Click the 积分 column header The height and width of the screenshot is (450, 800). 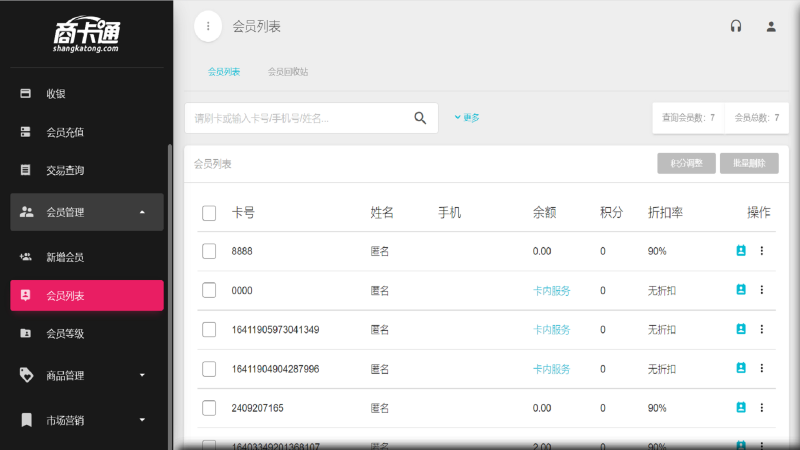click(612, 213)
